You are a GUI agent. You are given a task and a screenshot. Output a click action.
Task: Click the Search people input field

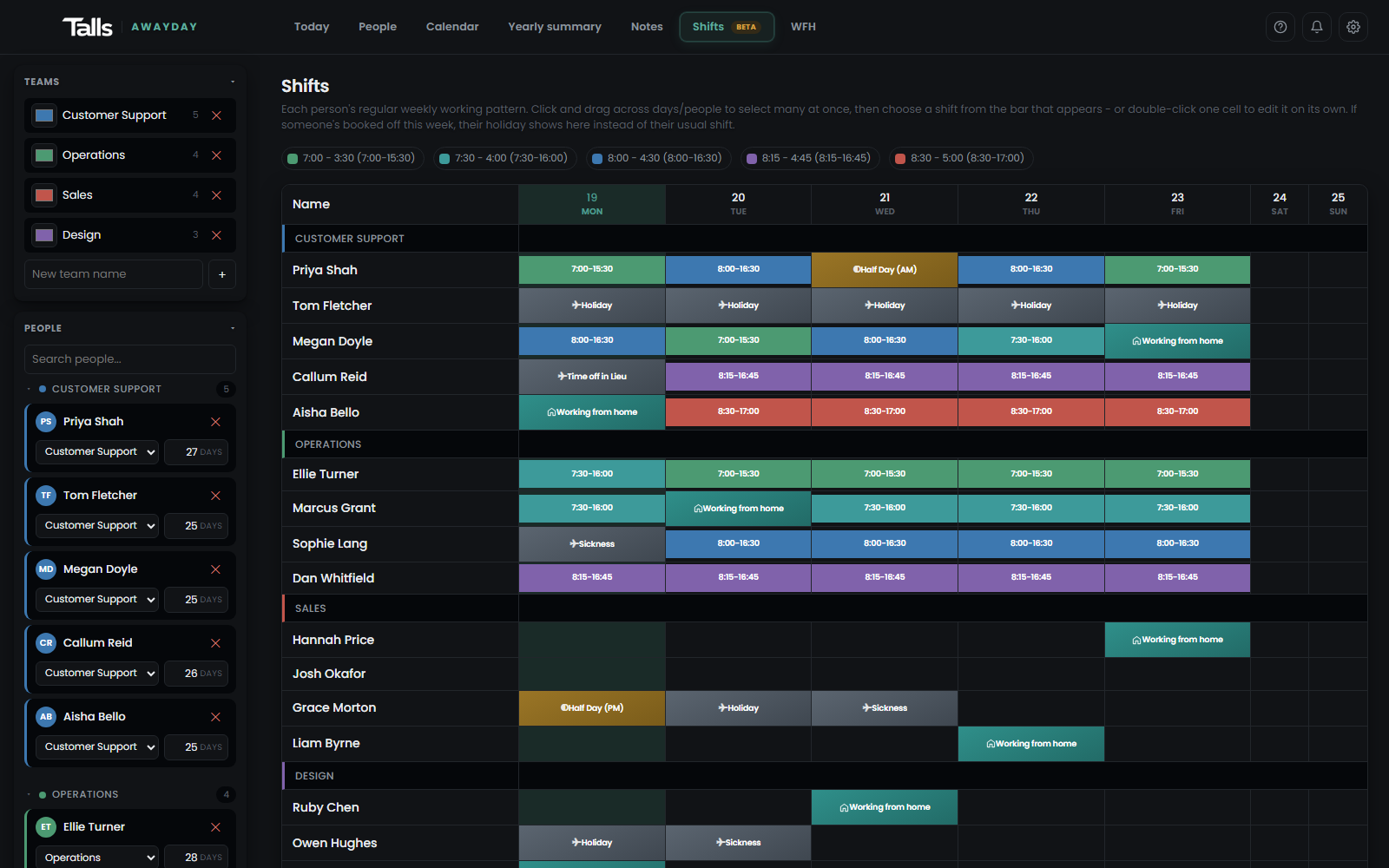point(130,359)
